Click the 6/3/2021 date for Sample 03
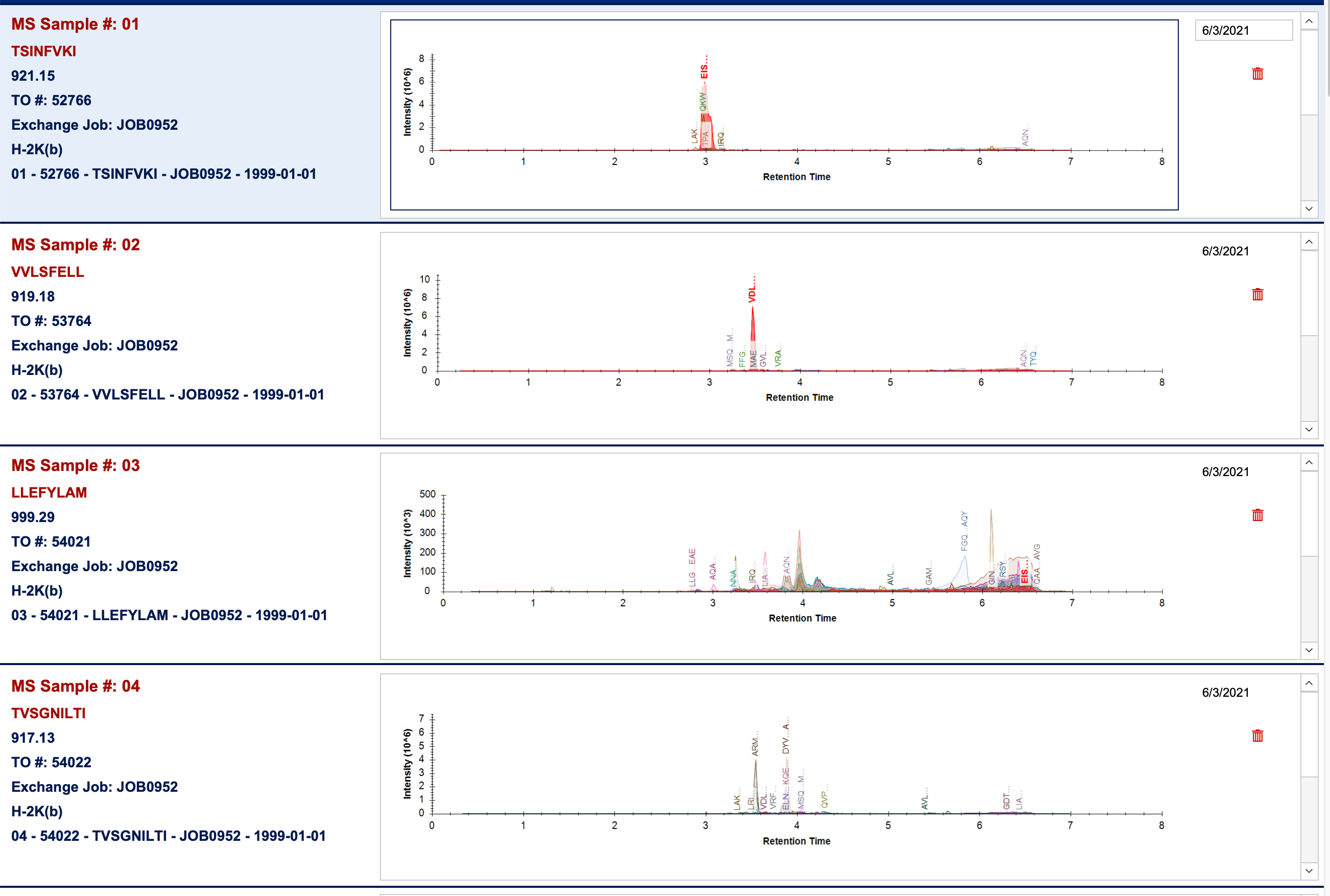Viewport: 1330px width, 896px height. tap(1225, 472)
